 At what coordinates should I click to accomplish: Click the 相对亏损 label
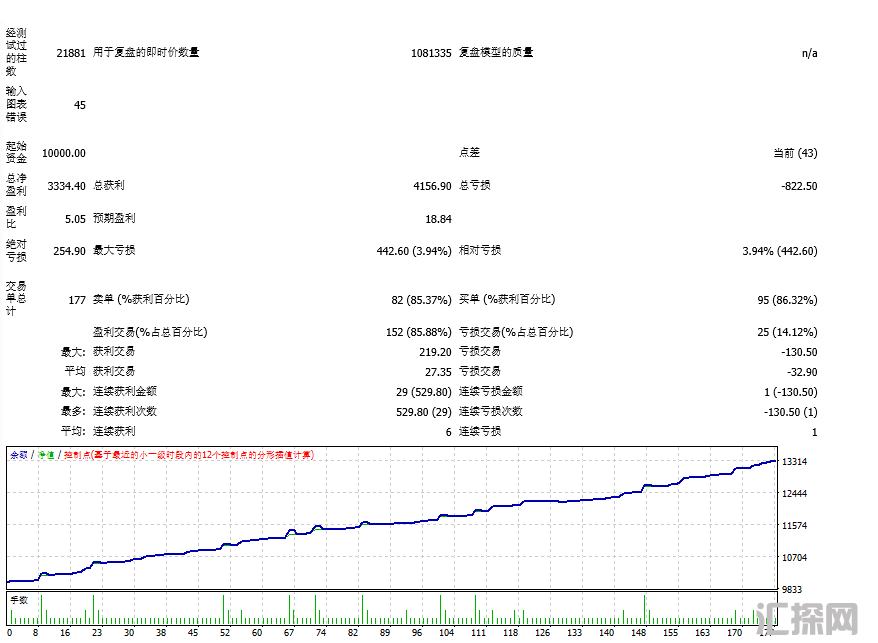480,250
